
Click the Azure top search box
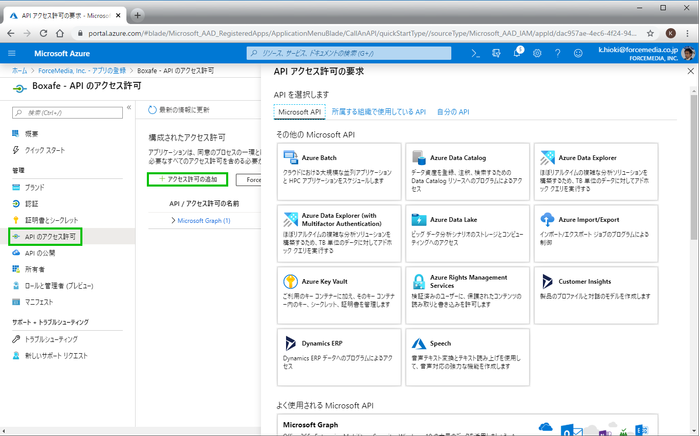click(349, 53)
